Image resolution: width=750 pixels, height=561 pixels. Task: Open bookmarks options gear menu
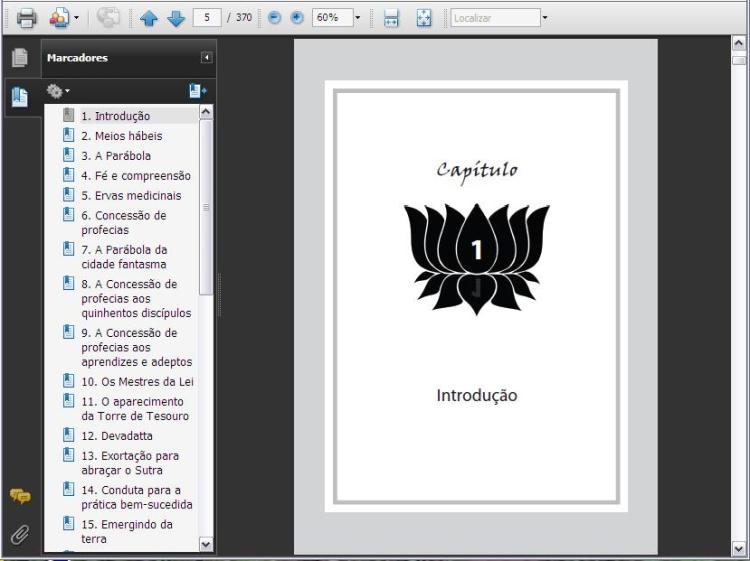coord(58,91)
